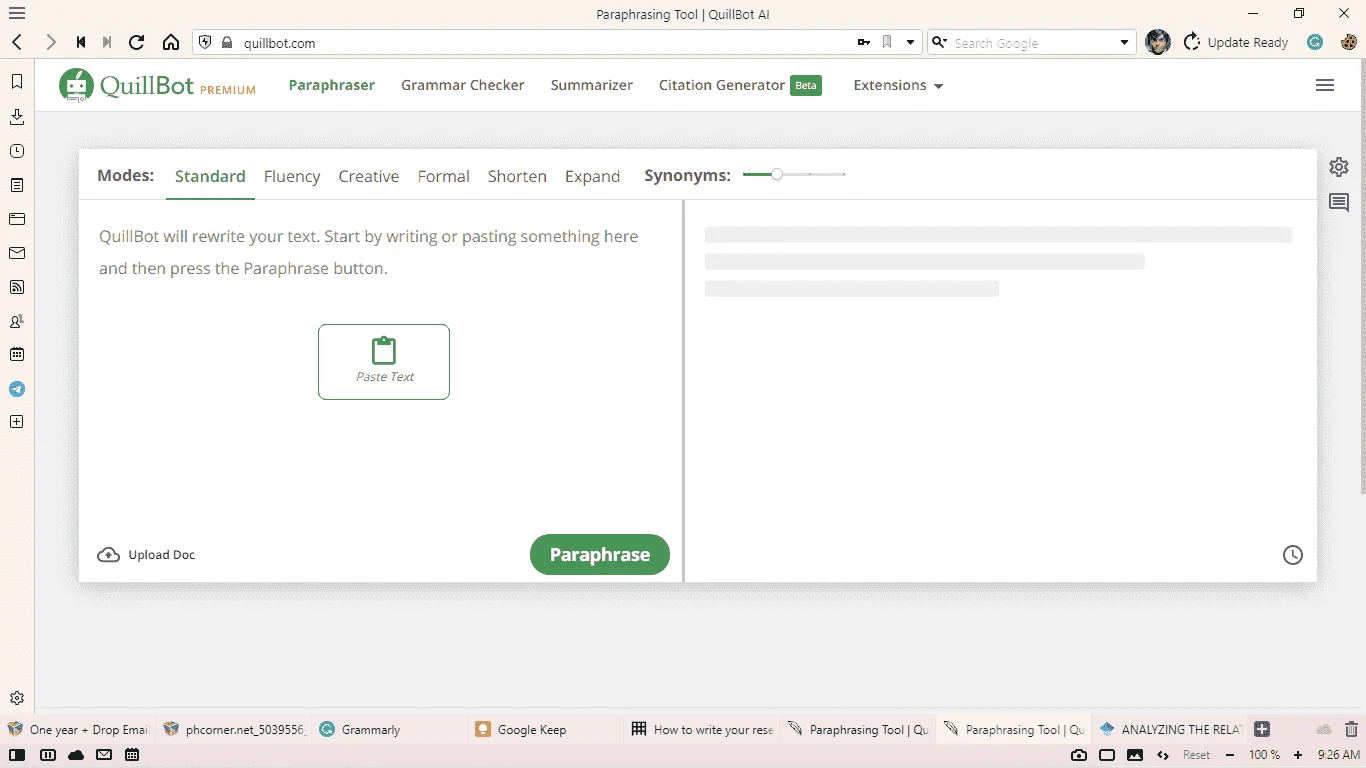This screenshot has width=1366, height=768.
Task: Open the Summarizer link
Action: click(592, 85)
